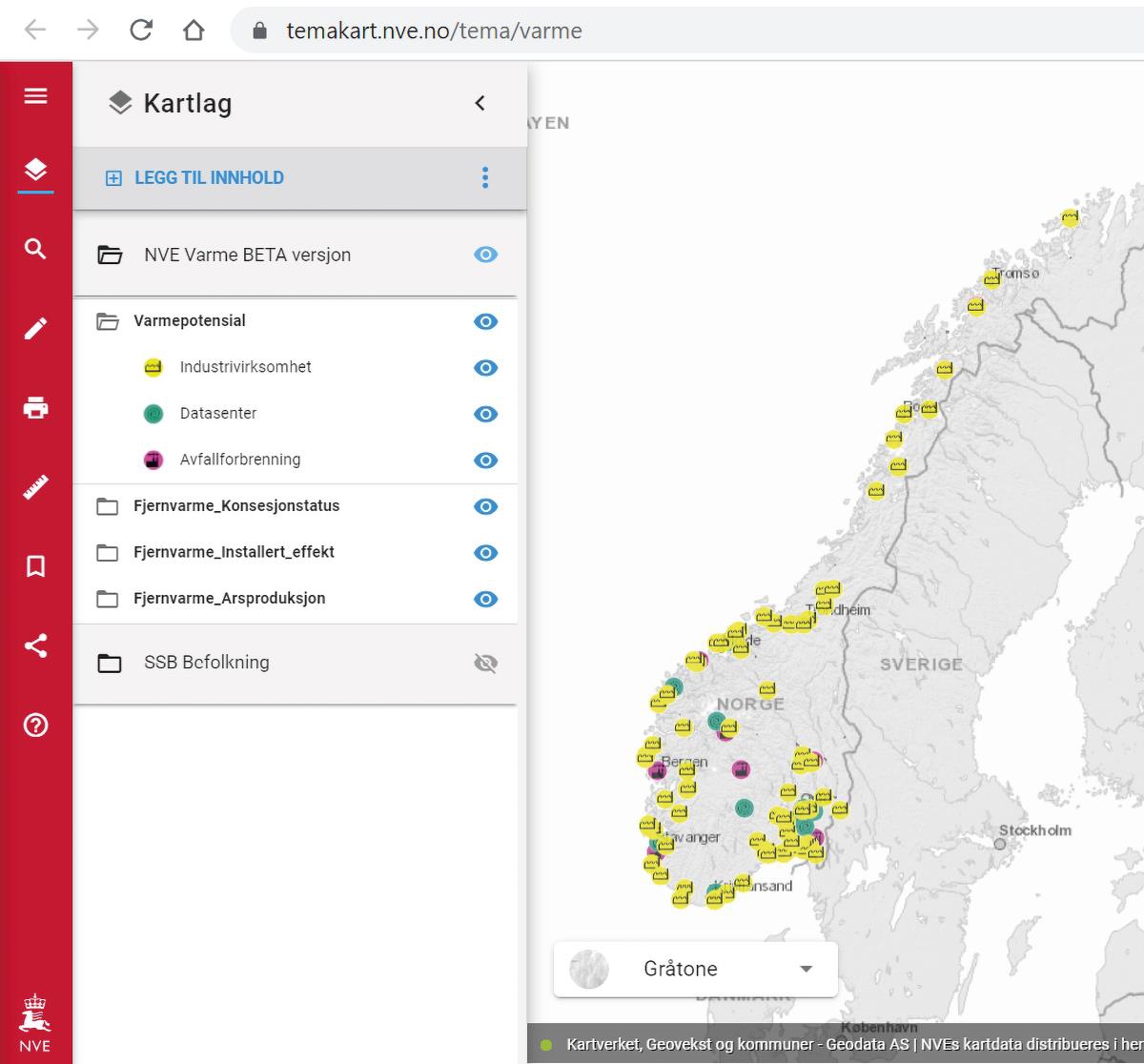1144x1064 pixels.
Task: Open the pencil drawing tool
Action: (35, 329)
